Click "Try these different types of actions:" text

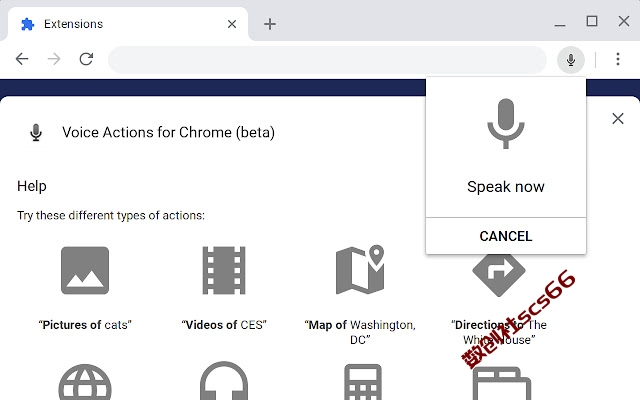tap(111, 216)
